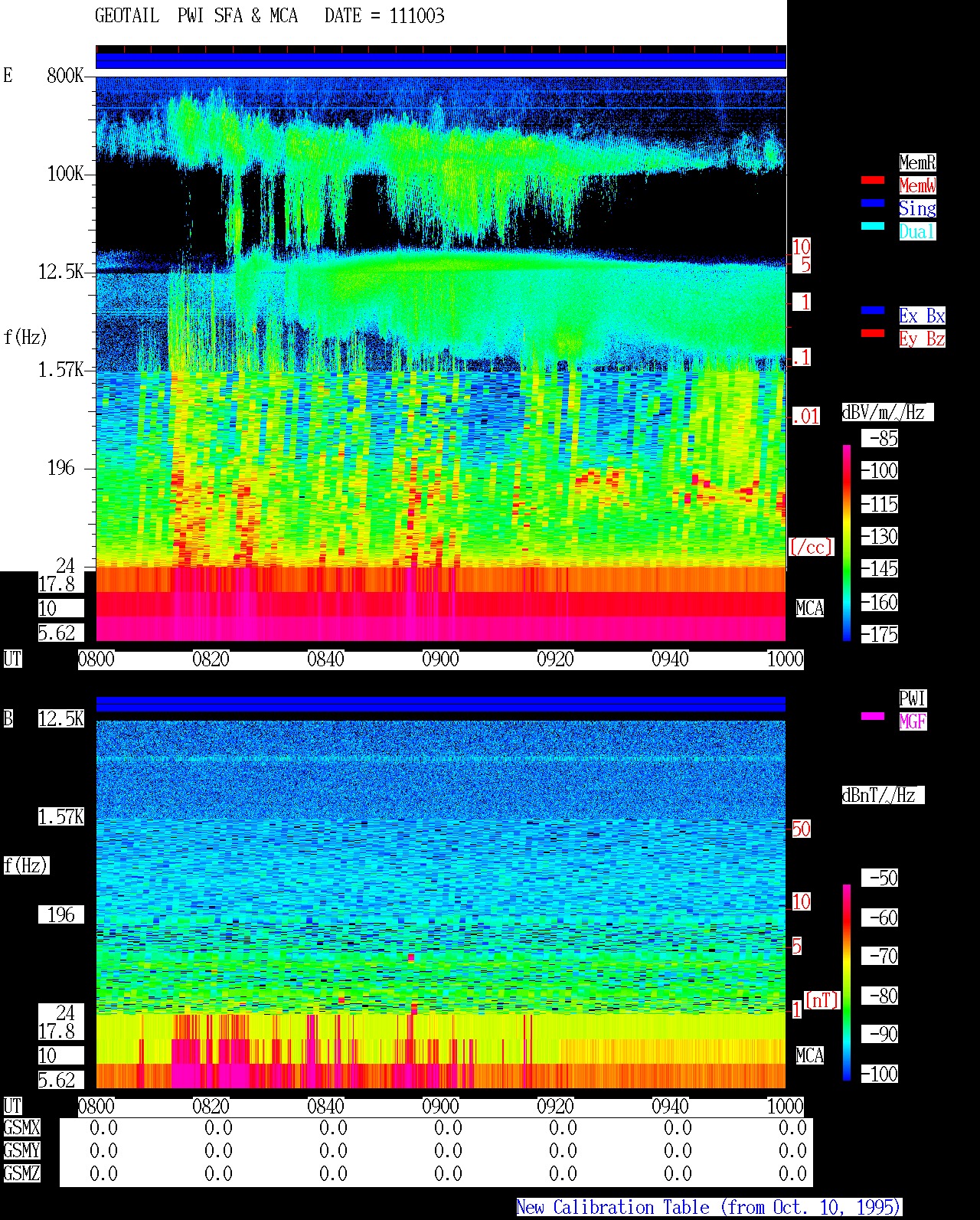Open the New Calibration Table link
The image size is (980, 1220).
(x=709, y=1207)
